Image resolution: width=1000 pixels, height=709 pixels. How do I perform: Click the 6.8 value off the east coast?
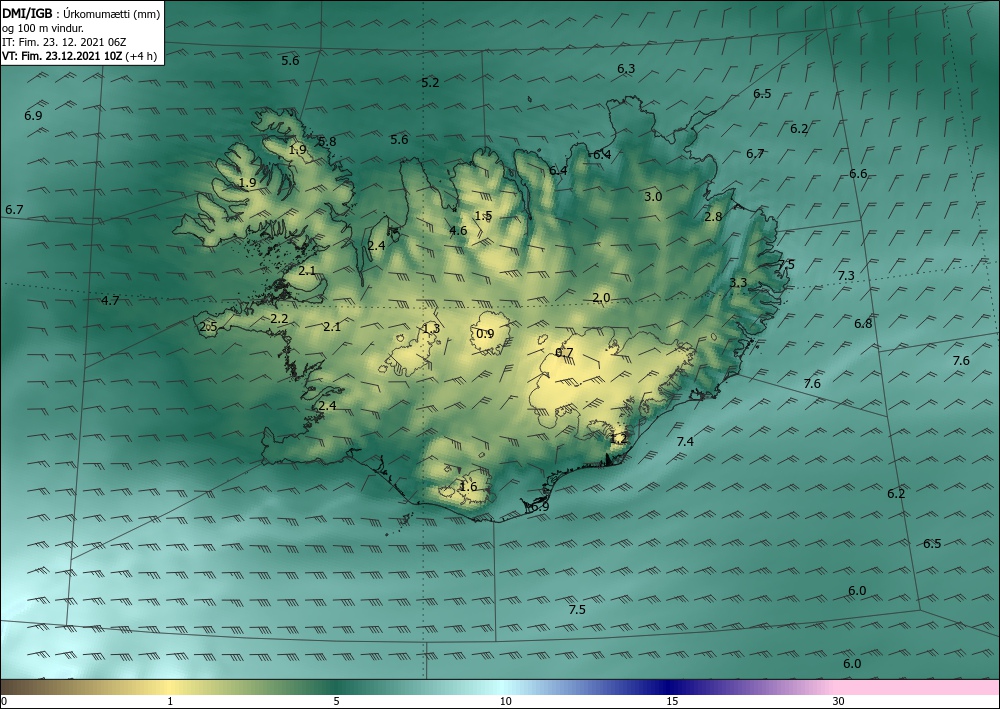pyautogui.click(x=863, y=323)
